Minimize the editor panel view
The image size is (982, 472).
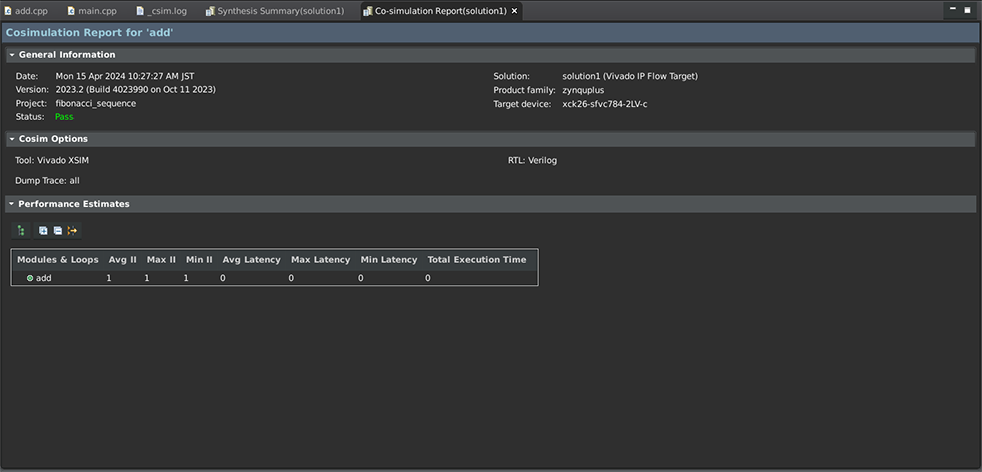(x=951, y=10)
